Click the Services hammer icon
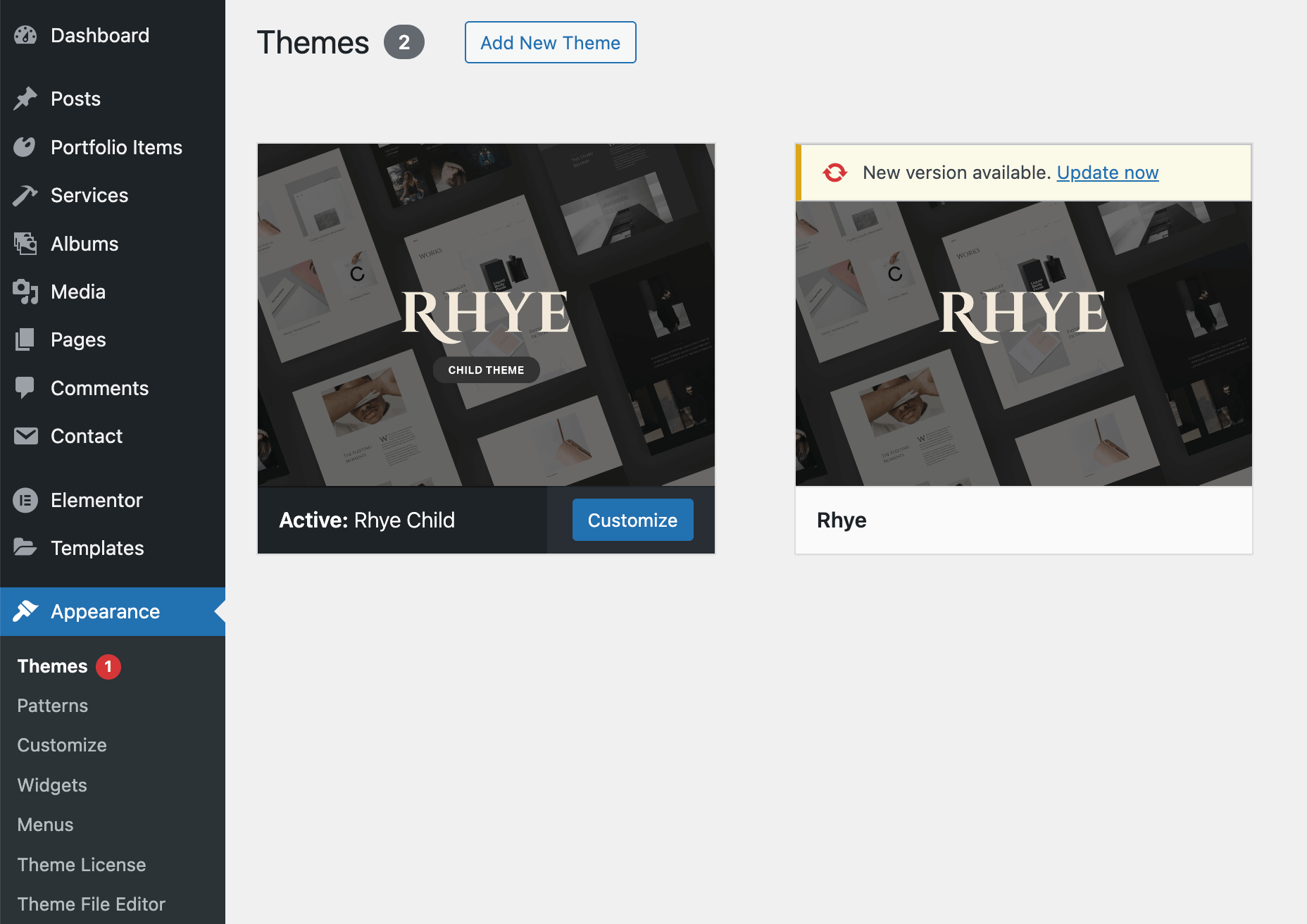 point(25,195)
